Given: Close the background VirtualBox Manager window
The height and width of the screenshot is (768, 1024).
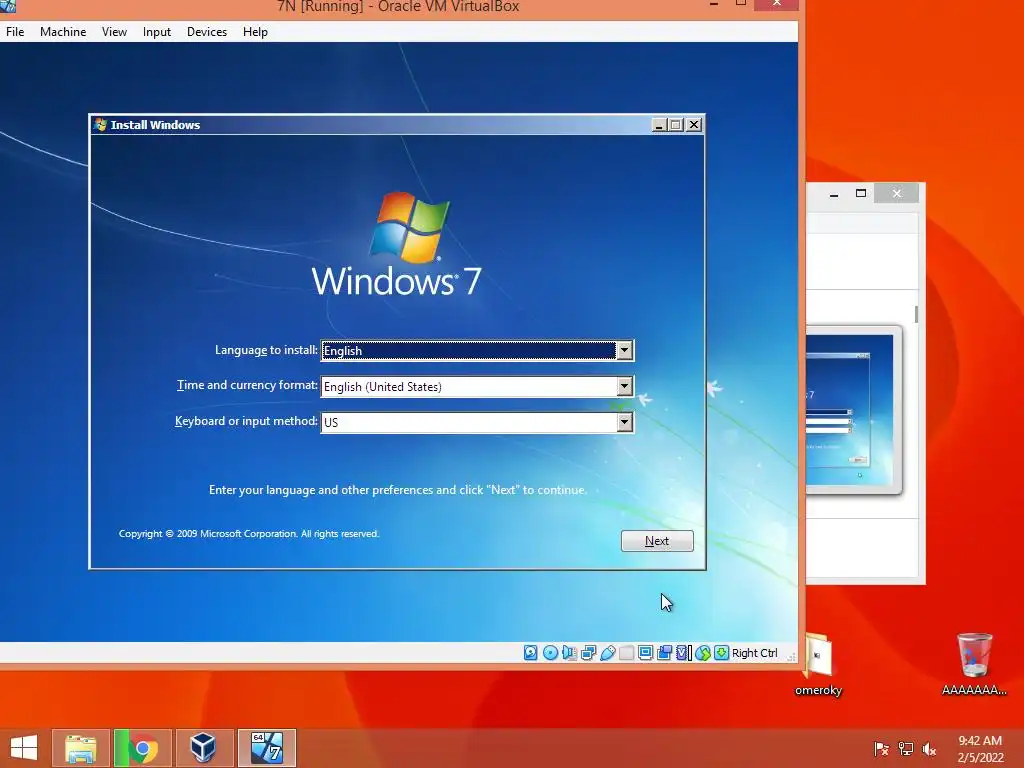Looking at the screenshot, I should pyautogui.click(x=897, y=193).
